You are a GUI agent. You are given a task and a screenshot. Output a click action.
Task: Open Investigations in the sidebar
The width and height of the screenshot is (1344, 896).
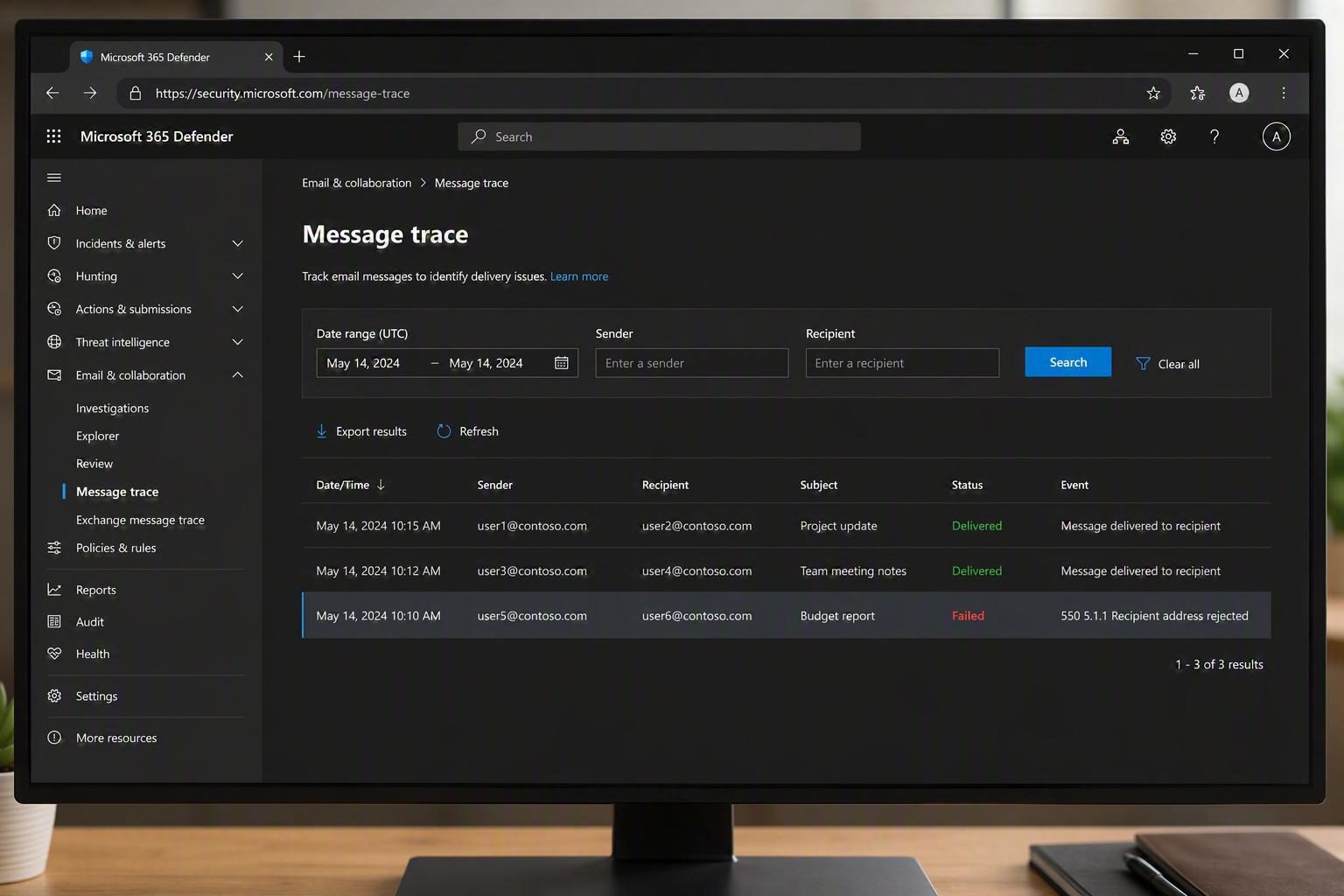pyautogui.click(x=112, y=408)
